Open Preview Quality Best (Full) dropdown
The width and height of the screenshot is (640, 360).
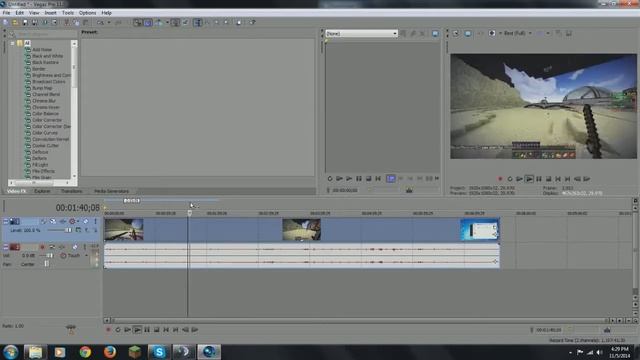pyautogui.click(x=517, y=33)
